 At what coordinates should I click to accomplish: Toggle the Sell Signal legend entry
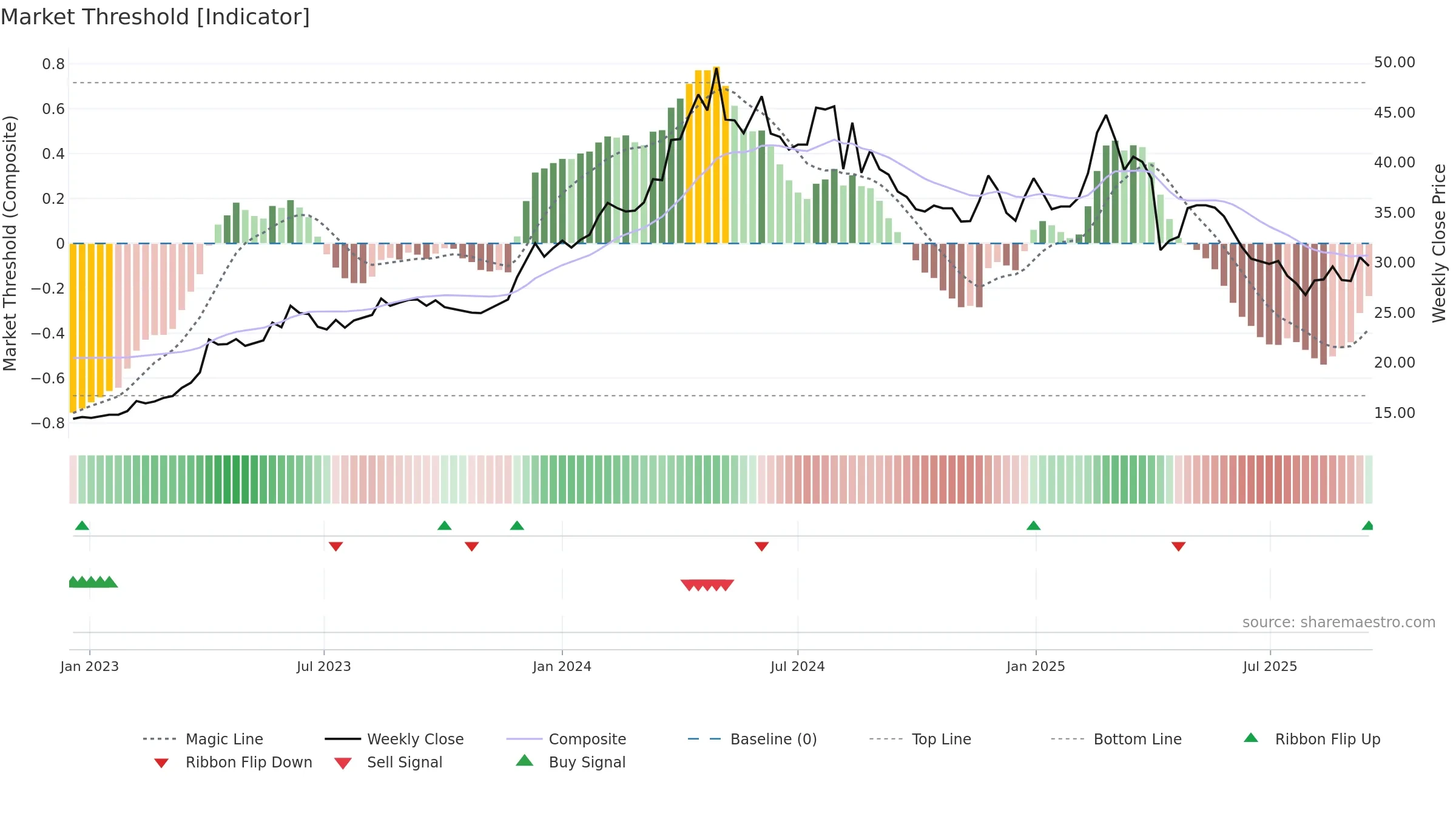point(388,762)
